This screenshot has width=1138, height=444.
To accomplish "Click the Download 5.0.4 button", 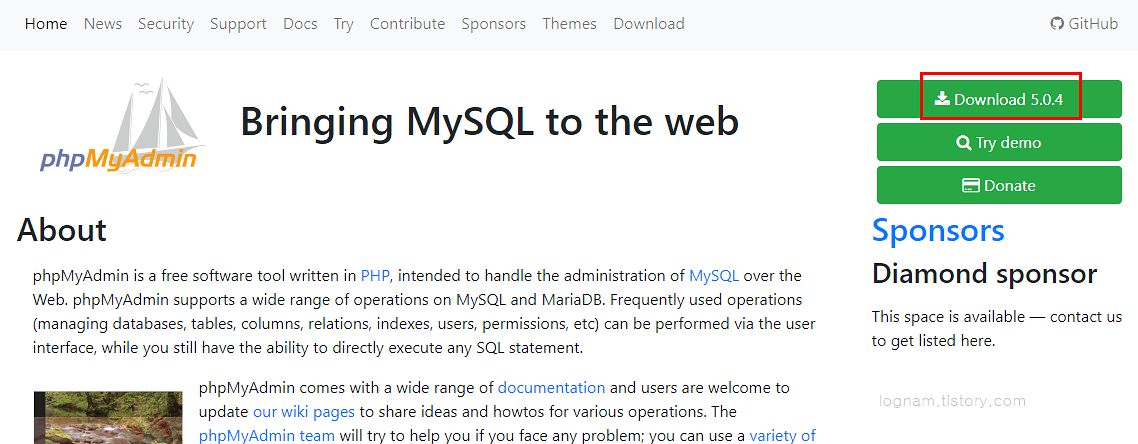I will (999, 99).
